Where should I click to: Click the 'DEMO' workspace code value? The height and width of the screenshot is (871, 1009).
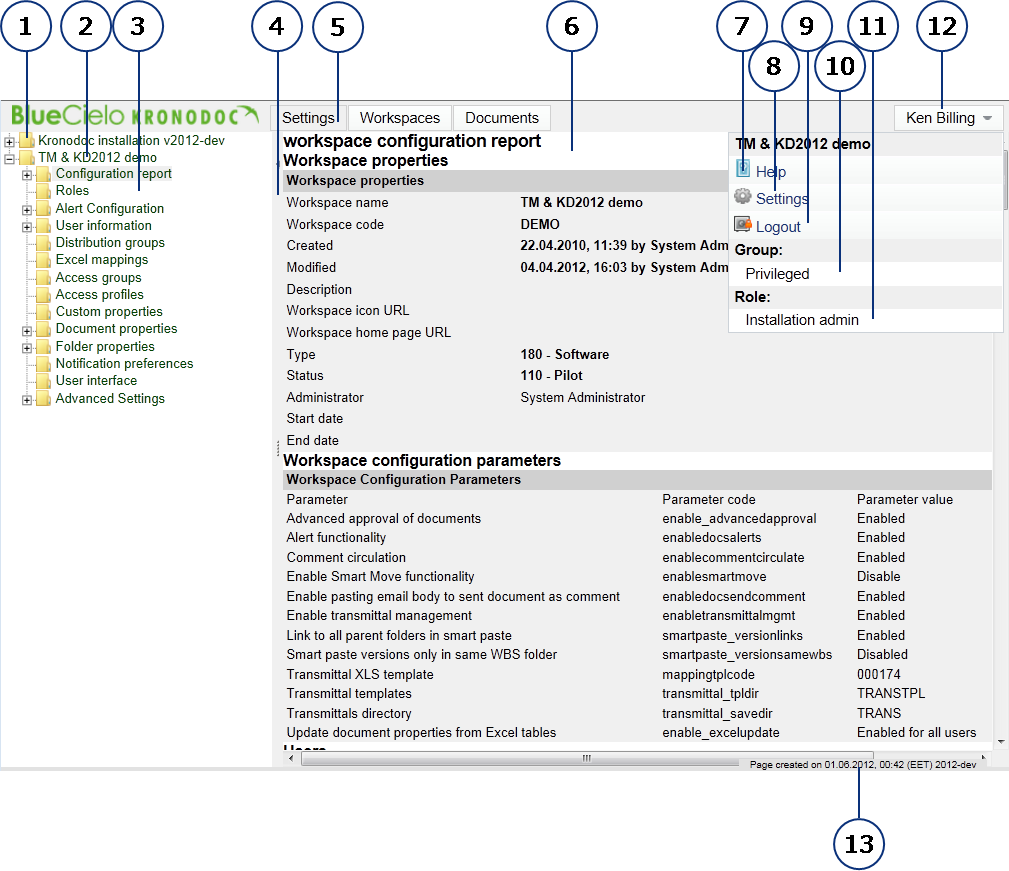click(540, 225)
